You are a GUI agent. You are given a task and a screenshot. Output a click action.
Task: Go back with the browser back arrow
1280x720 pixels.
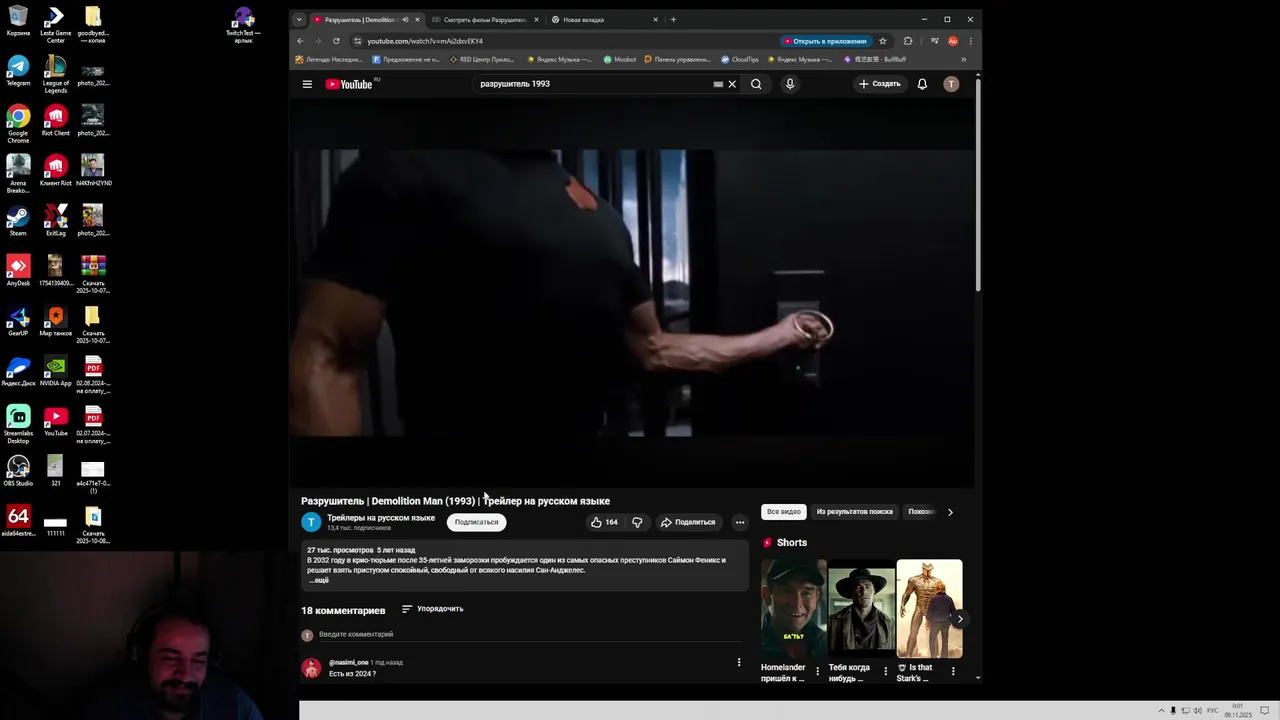(300, 41)
